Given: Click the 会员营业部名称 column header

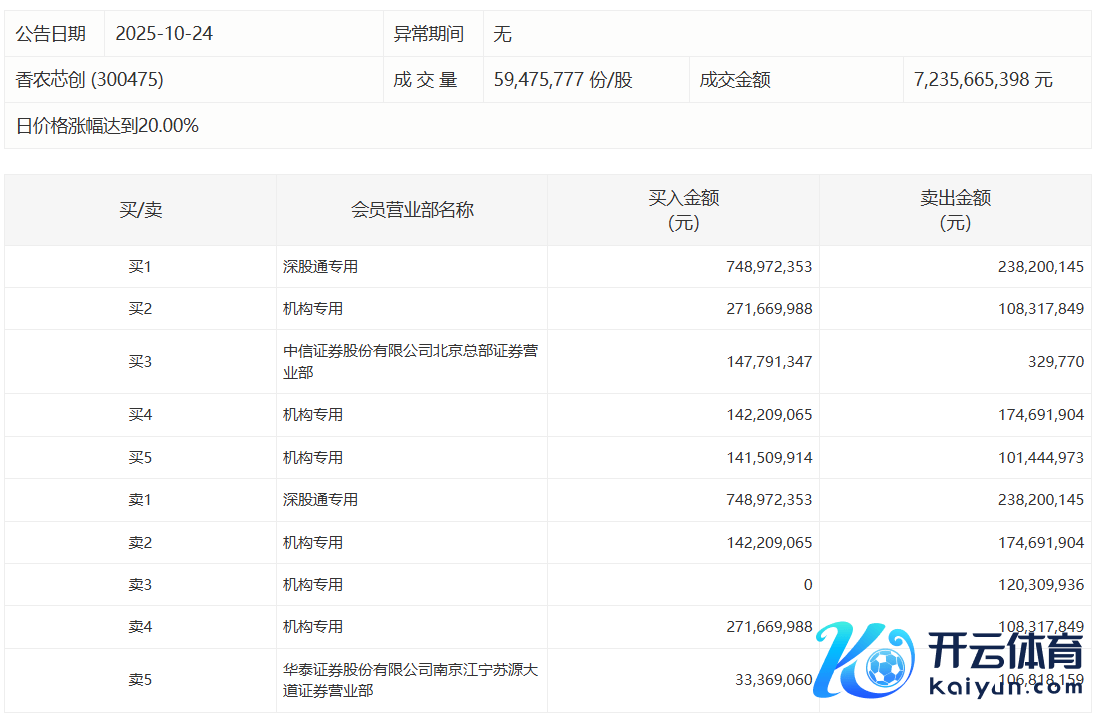Looking at the screenshot, I should 412,210.
